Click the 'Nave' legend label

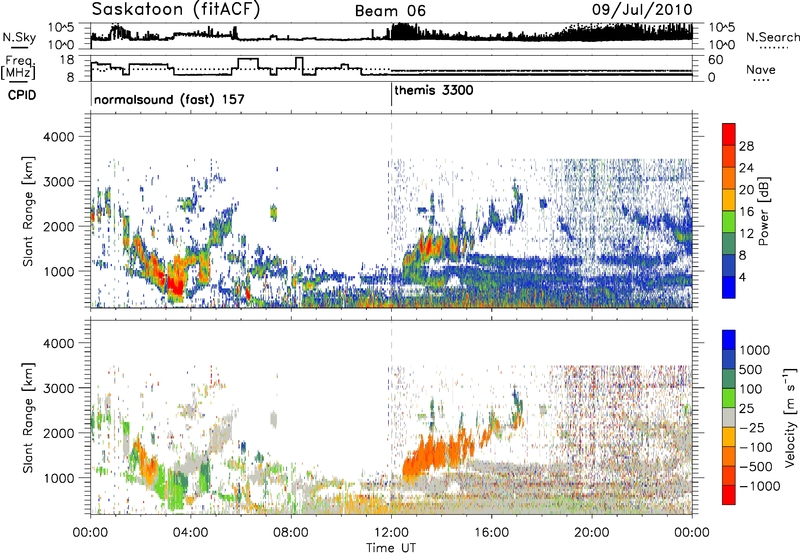tap(760, 69)
